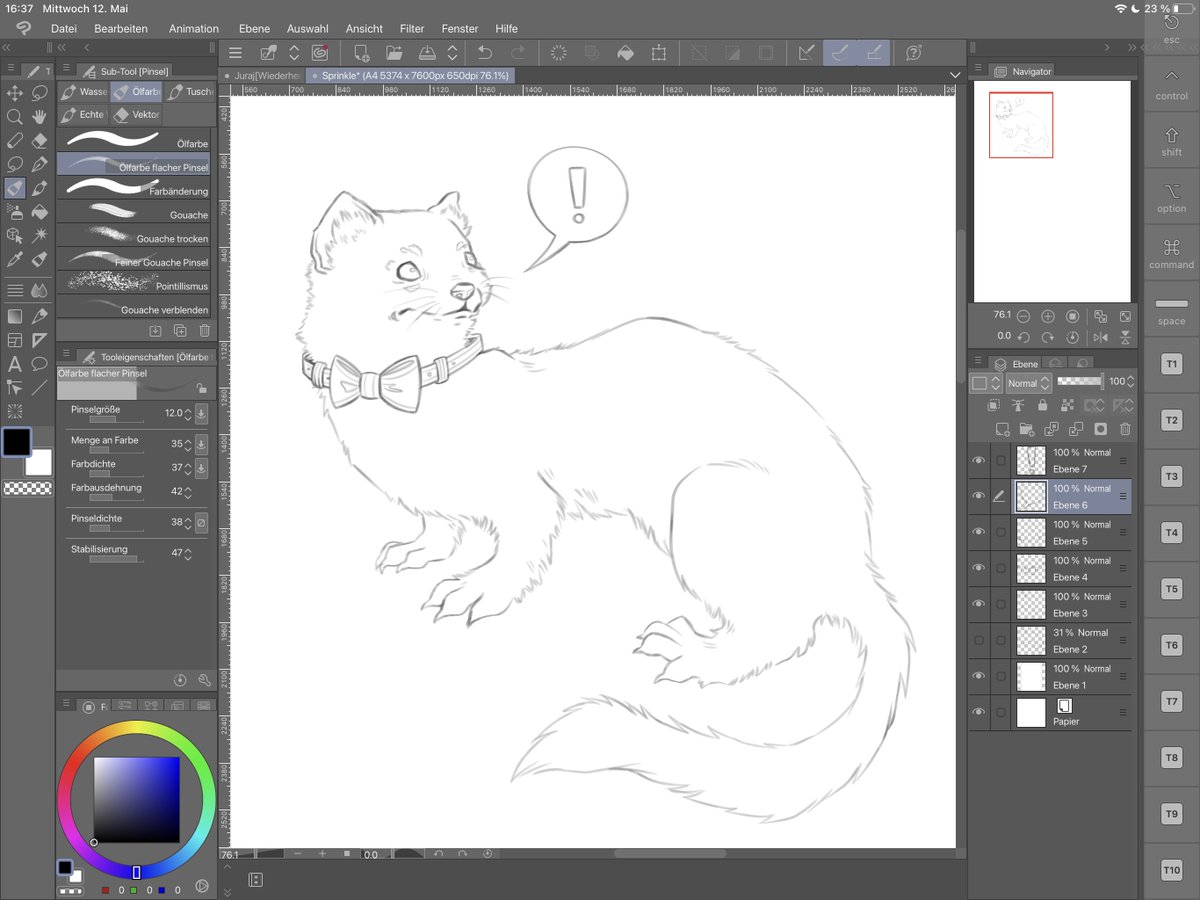This screenshot has height=900, width=1200.
Task: Delete layer with the layer panel trash icon
Action: click(x=1125, y=429)
